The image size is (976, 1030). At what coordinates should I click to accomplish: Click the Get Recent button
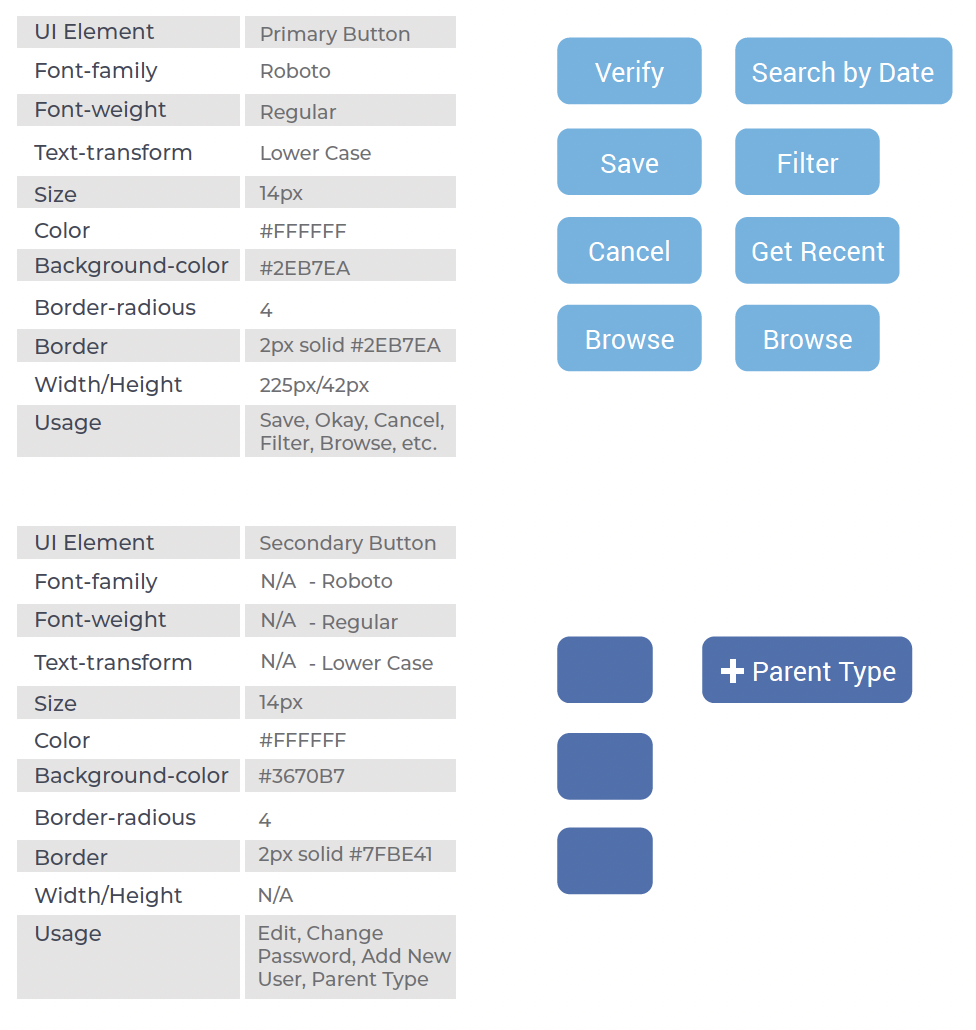[x=817, y=251]
